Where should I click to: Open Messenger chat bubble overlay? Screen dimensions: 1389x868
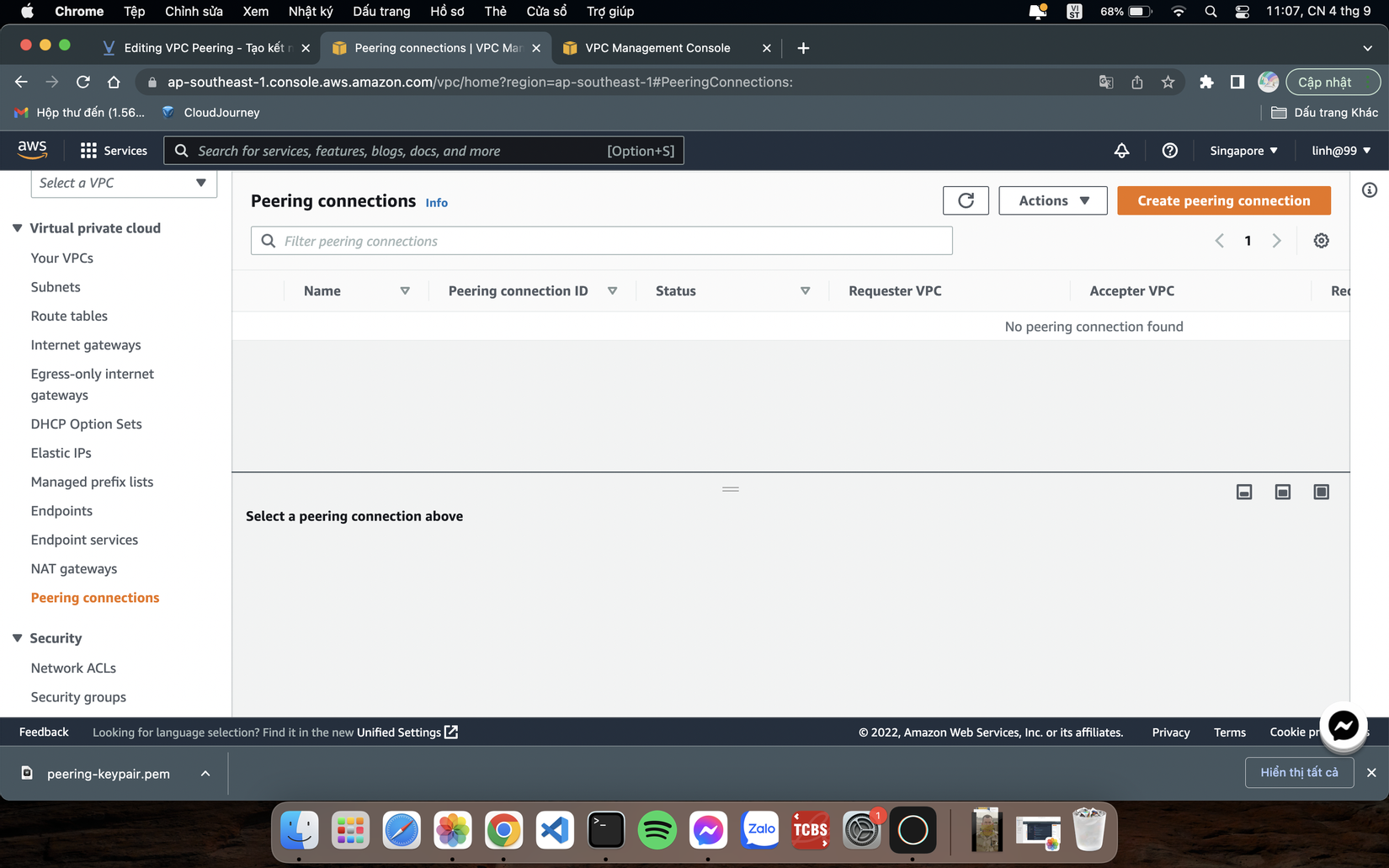click(x=1344, y=726)
